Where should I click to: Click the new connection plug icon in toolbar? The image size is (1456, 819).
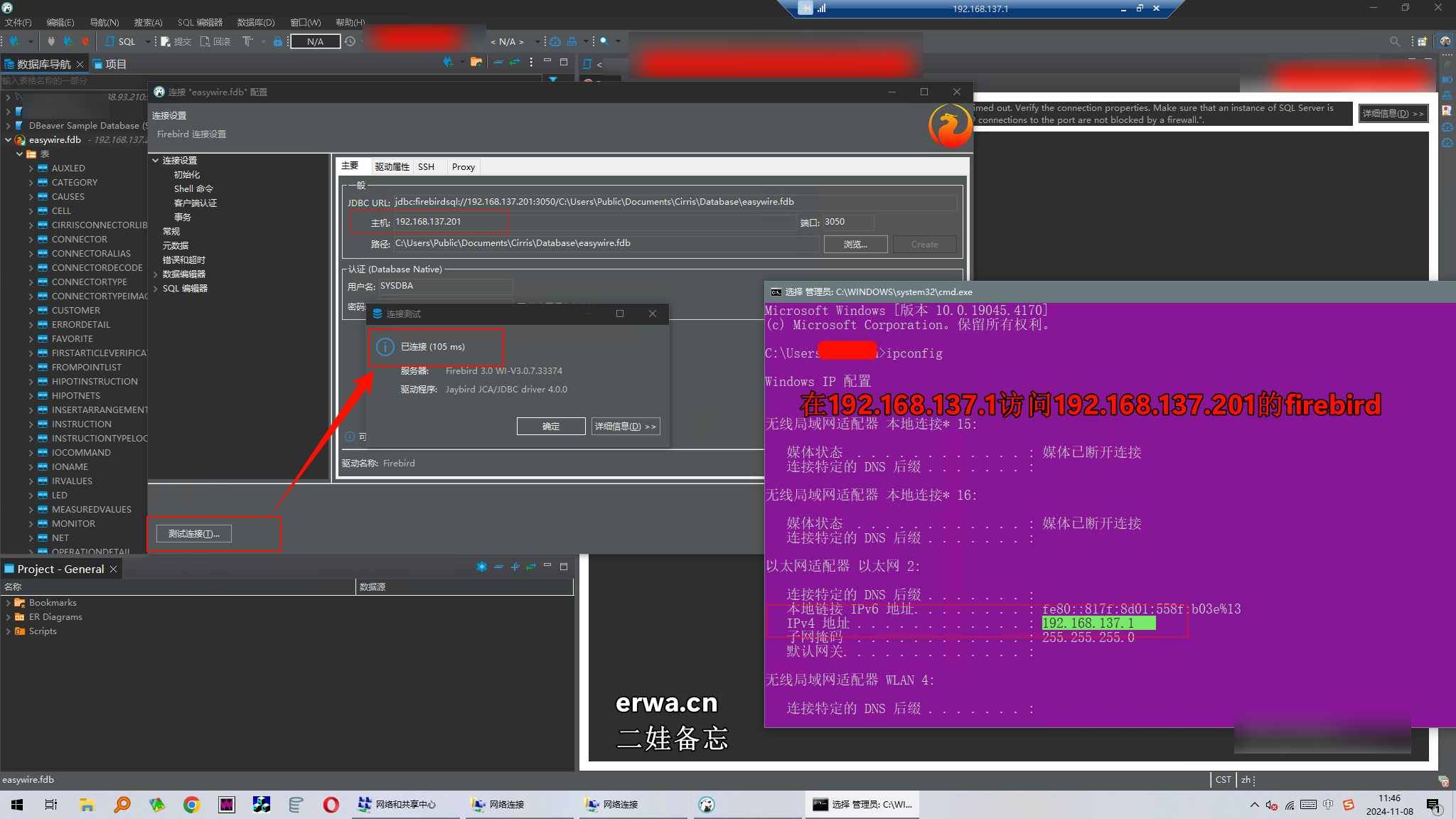pyautogui.click(x=14, y=41)
